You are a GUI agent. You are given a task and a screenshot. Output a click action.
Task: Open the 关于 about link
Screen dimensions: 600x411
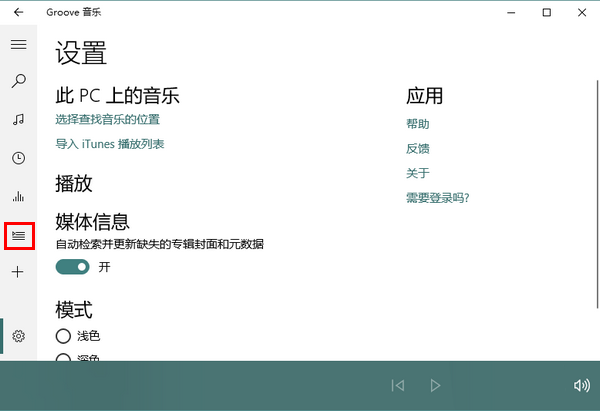tap(418, 173)
